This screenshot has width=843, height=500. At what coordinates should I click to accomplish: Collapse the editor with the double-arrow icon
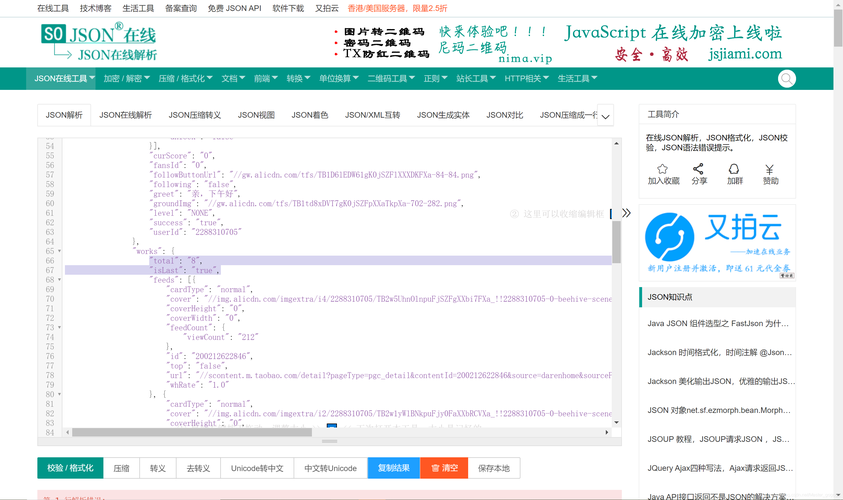tap(626, 213)
